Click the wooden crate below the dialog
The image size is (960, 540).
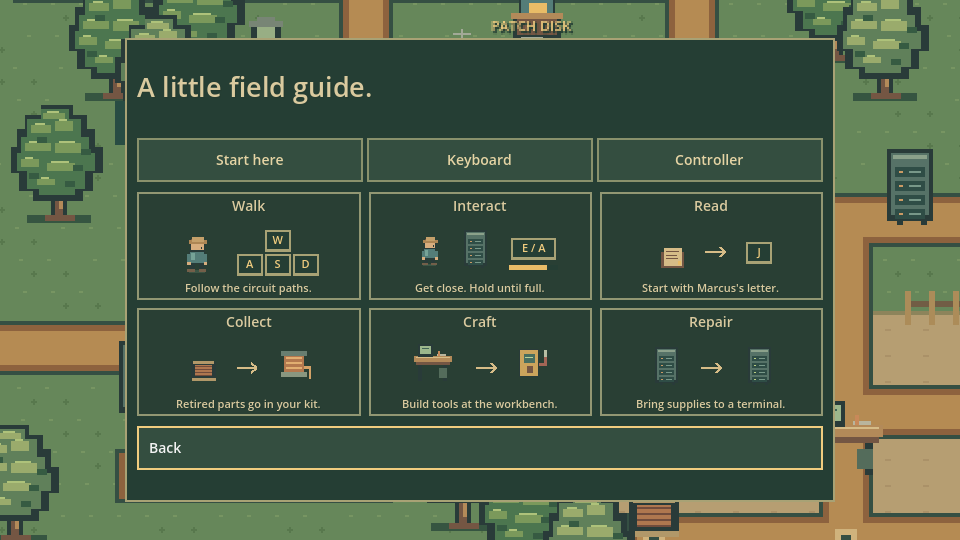[x=654, y=516]
